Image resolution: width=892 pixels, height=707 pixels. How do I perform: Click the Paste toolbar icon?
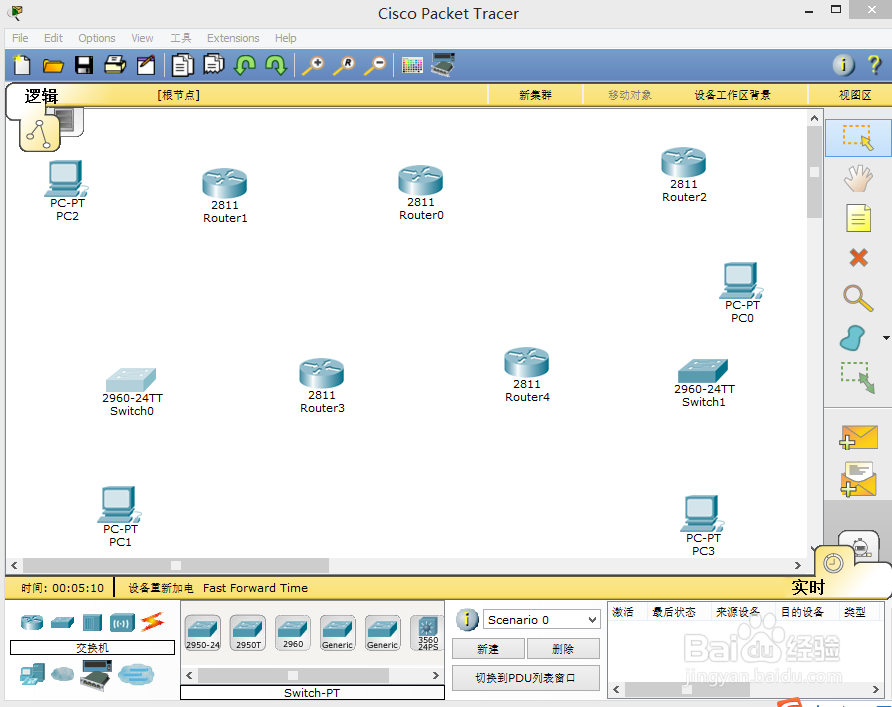click(x=214, y=64)
